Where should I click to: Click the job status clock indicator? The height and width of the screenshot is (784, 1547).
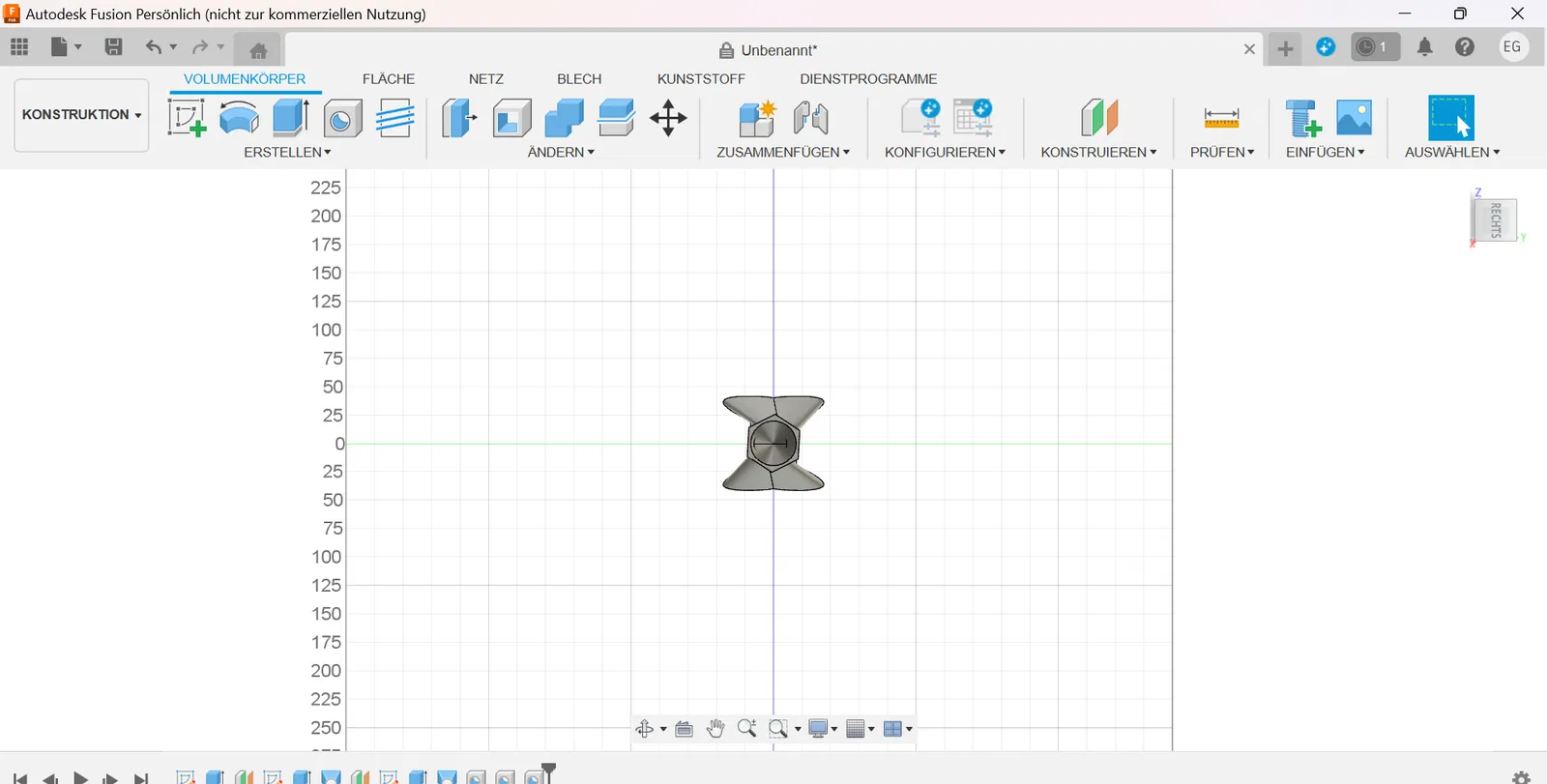pyautogui.click(x=1374, y=46)
